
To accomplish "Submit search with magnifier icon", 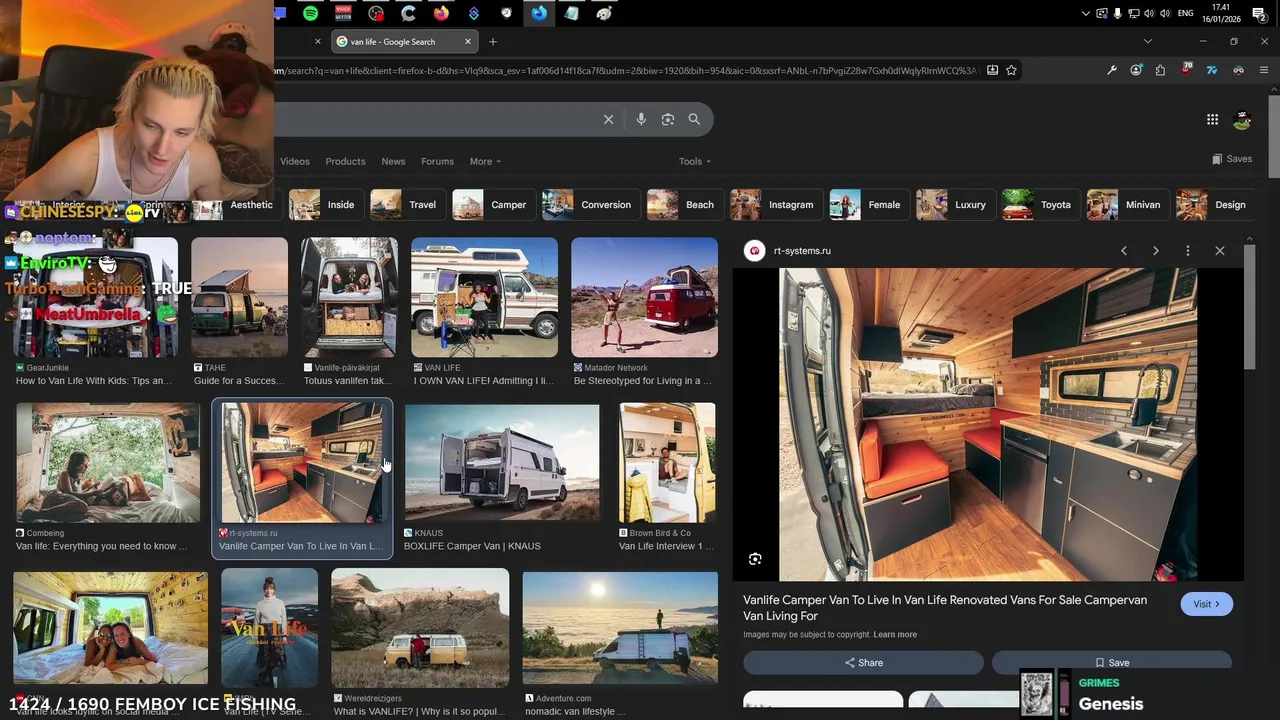I will [x=694, y=119].
